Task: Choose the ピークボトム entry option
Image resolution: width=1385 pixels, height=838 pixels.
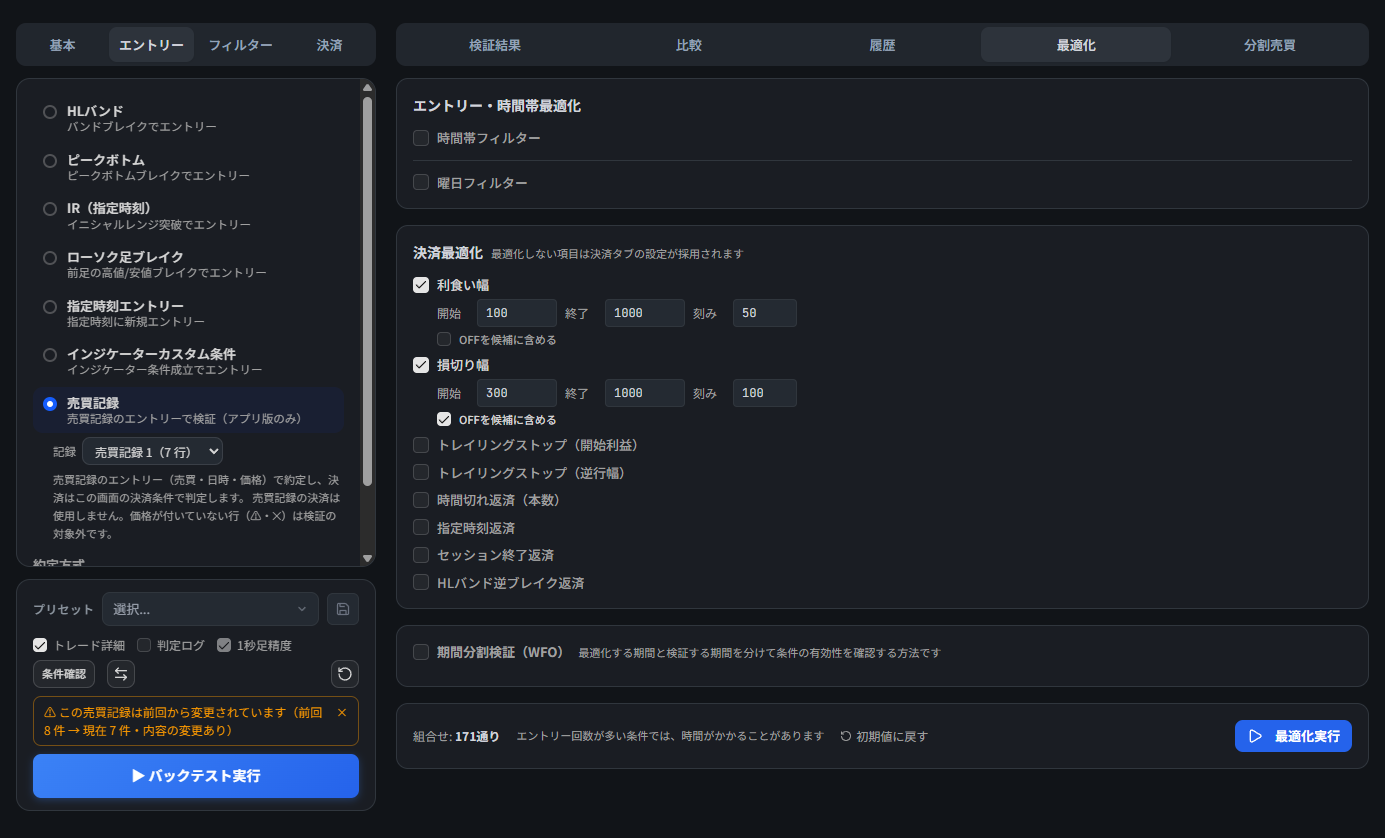Action: click(x=50, y=161)
